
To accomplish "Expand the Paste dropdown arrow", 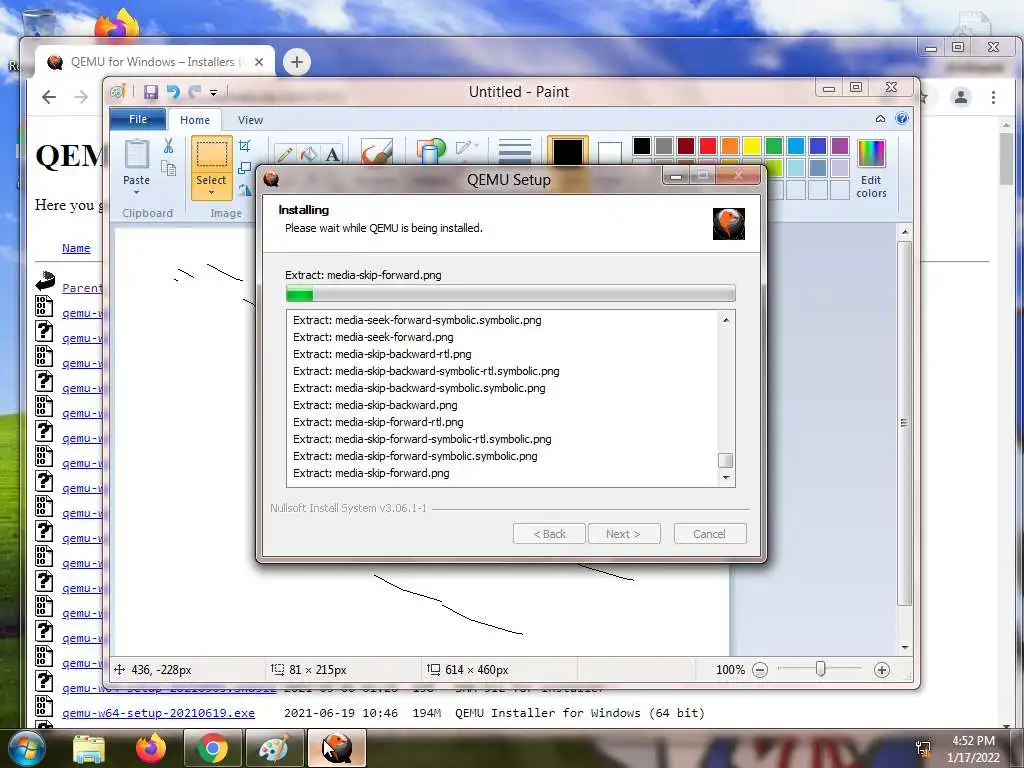I will click(x=136, y=193).
